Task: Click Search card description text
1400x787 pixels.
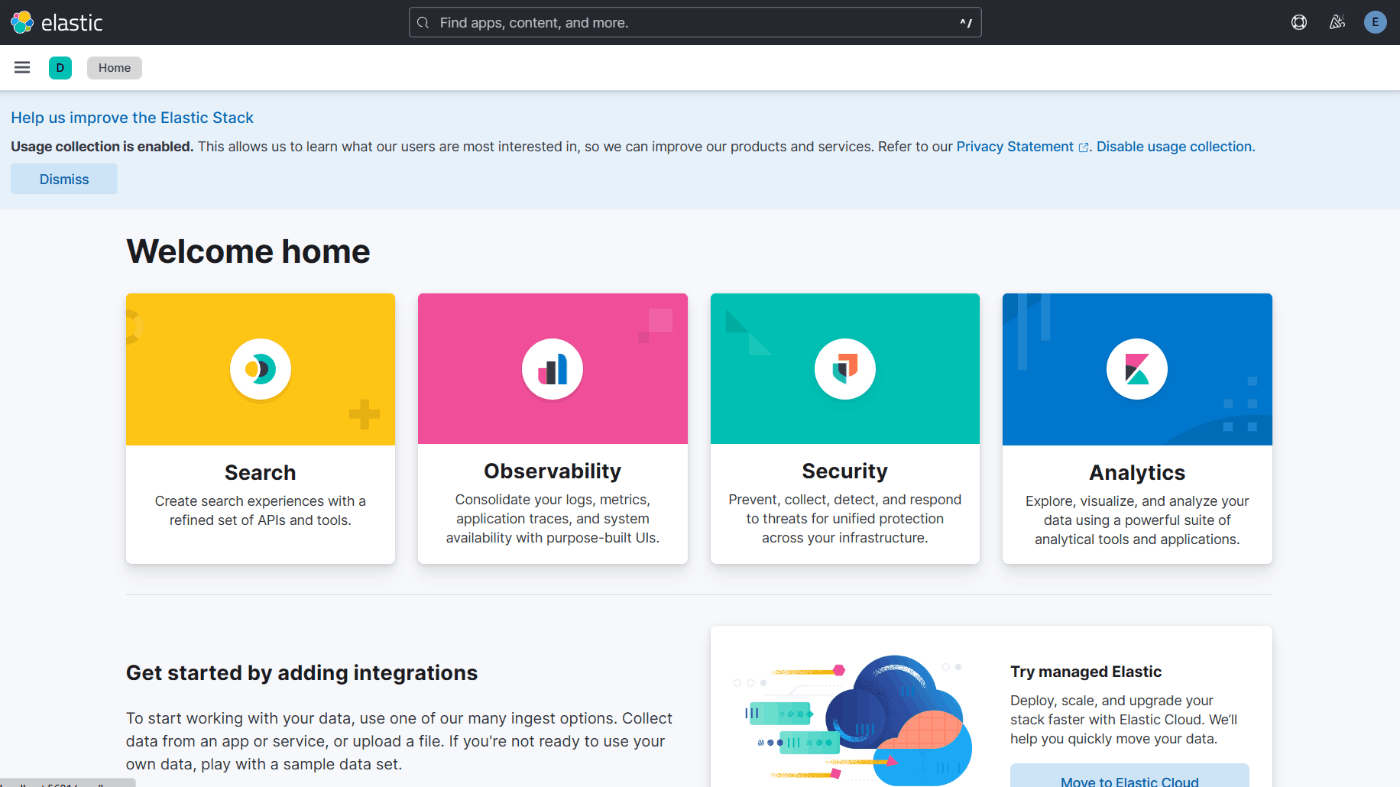Action: point(260,510)
